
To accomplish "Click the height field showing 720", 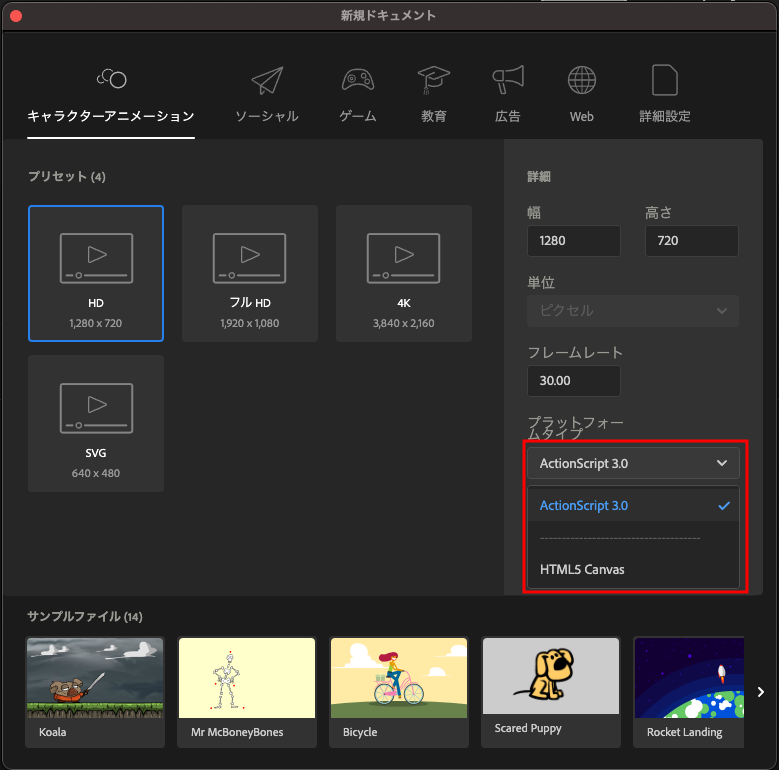I will pos(692,241).
